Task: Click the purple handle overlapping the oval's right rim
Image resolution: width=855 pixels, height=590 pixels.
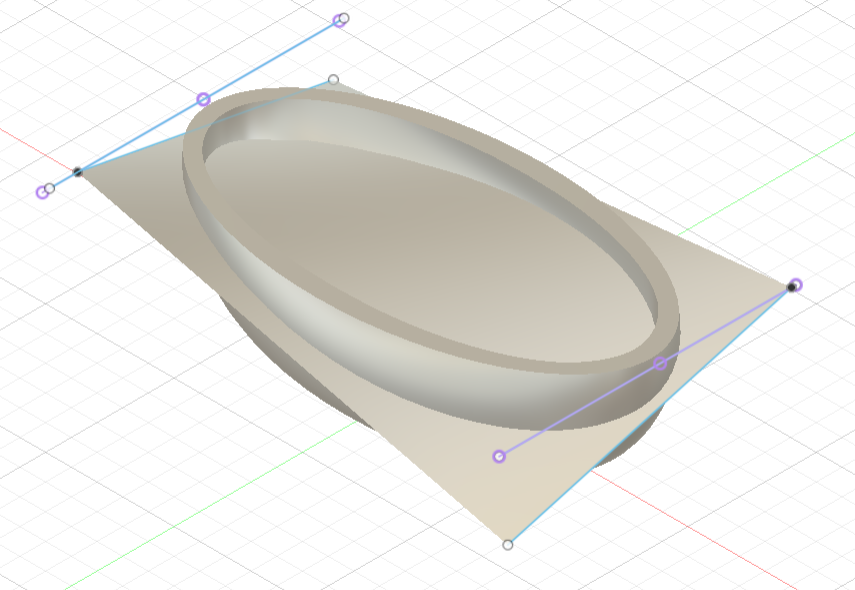Action: point(660,364)
